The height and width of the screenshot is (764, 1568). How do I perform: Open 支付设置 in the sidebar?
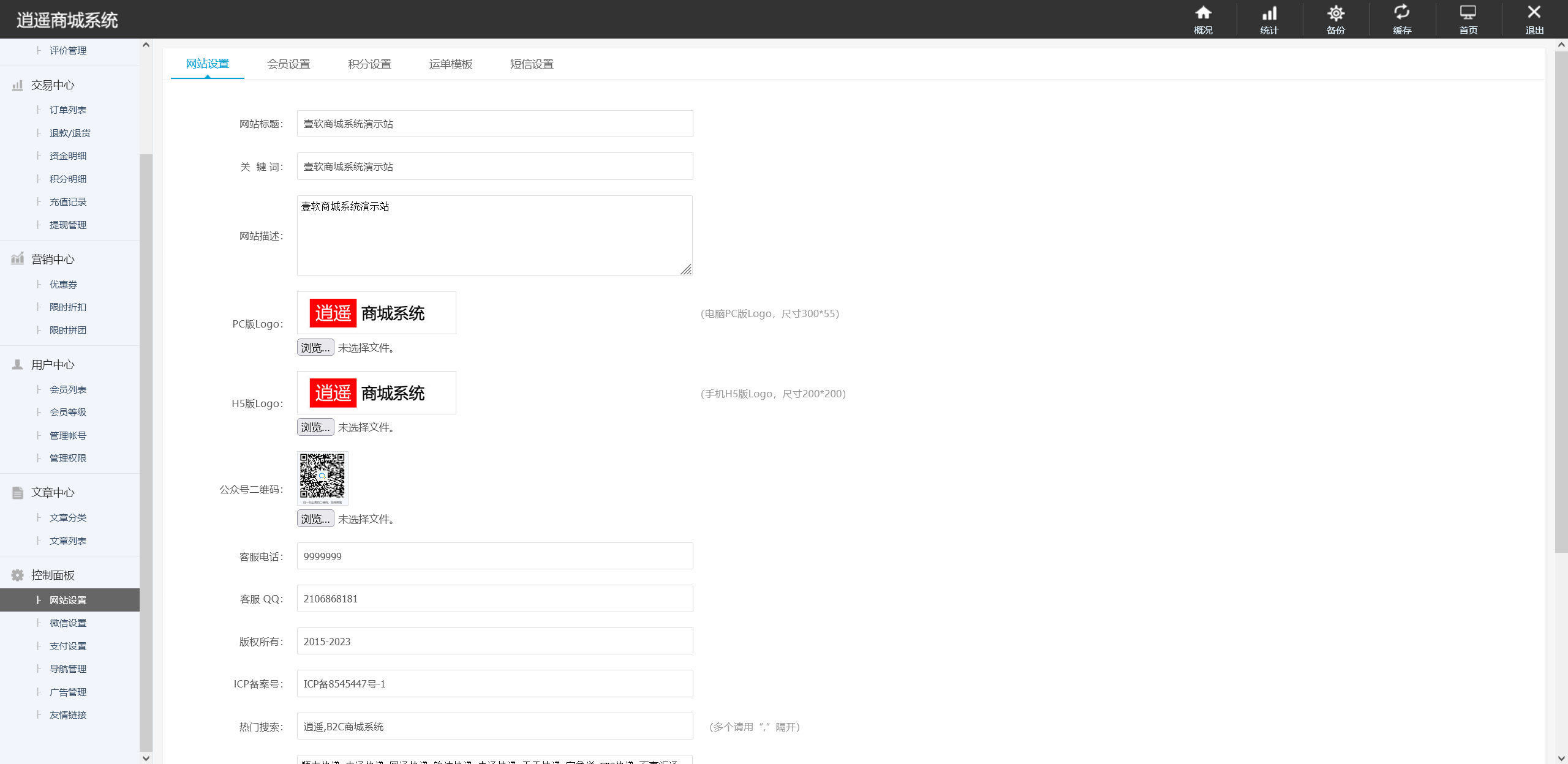point(68,646)
